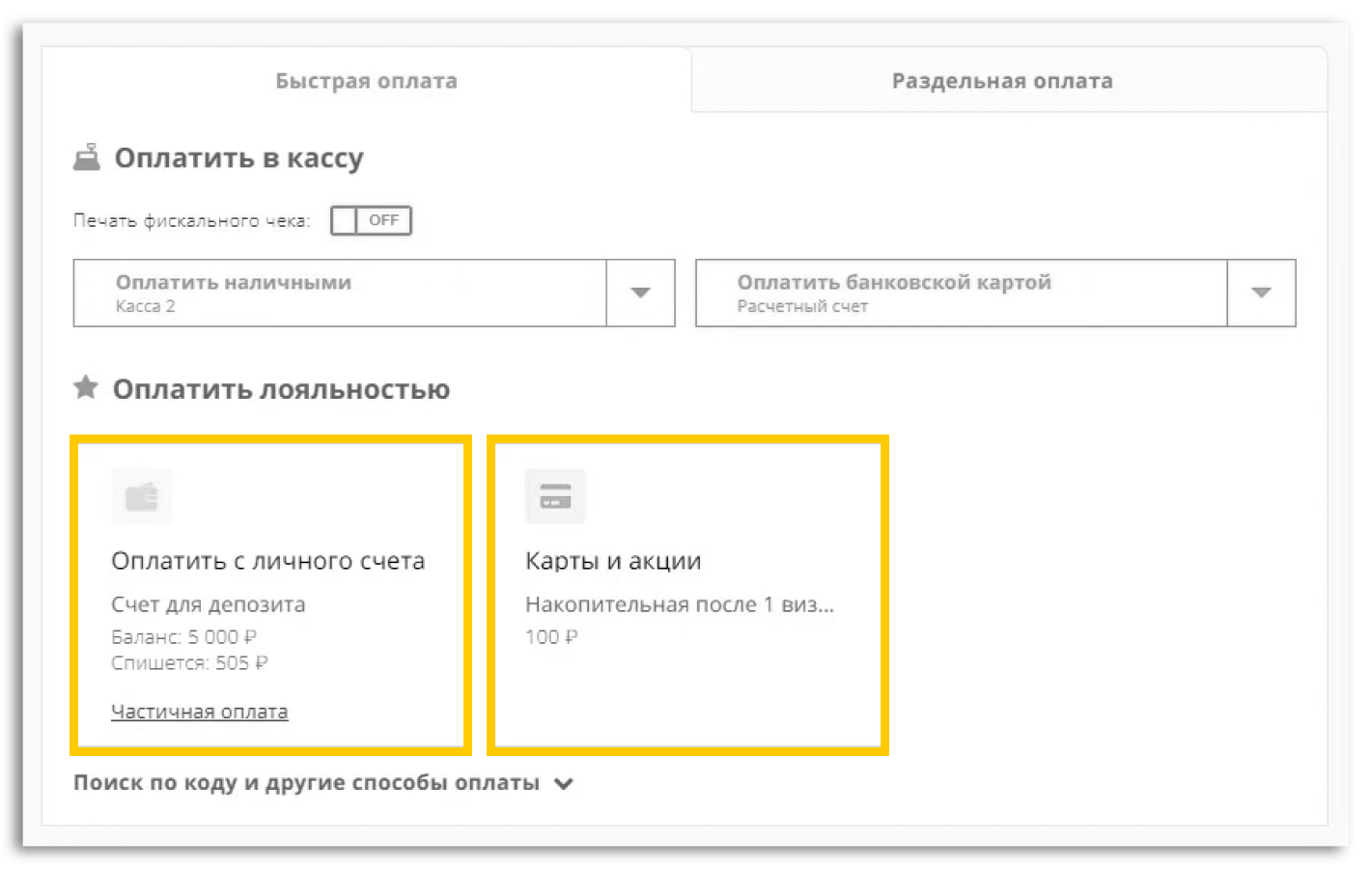Image resolution: width=1372 pixels, height=869 pixels.
Task: Open the cash payment dropdown arrow
Action: coord(640,293)
